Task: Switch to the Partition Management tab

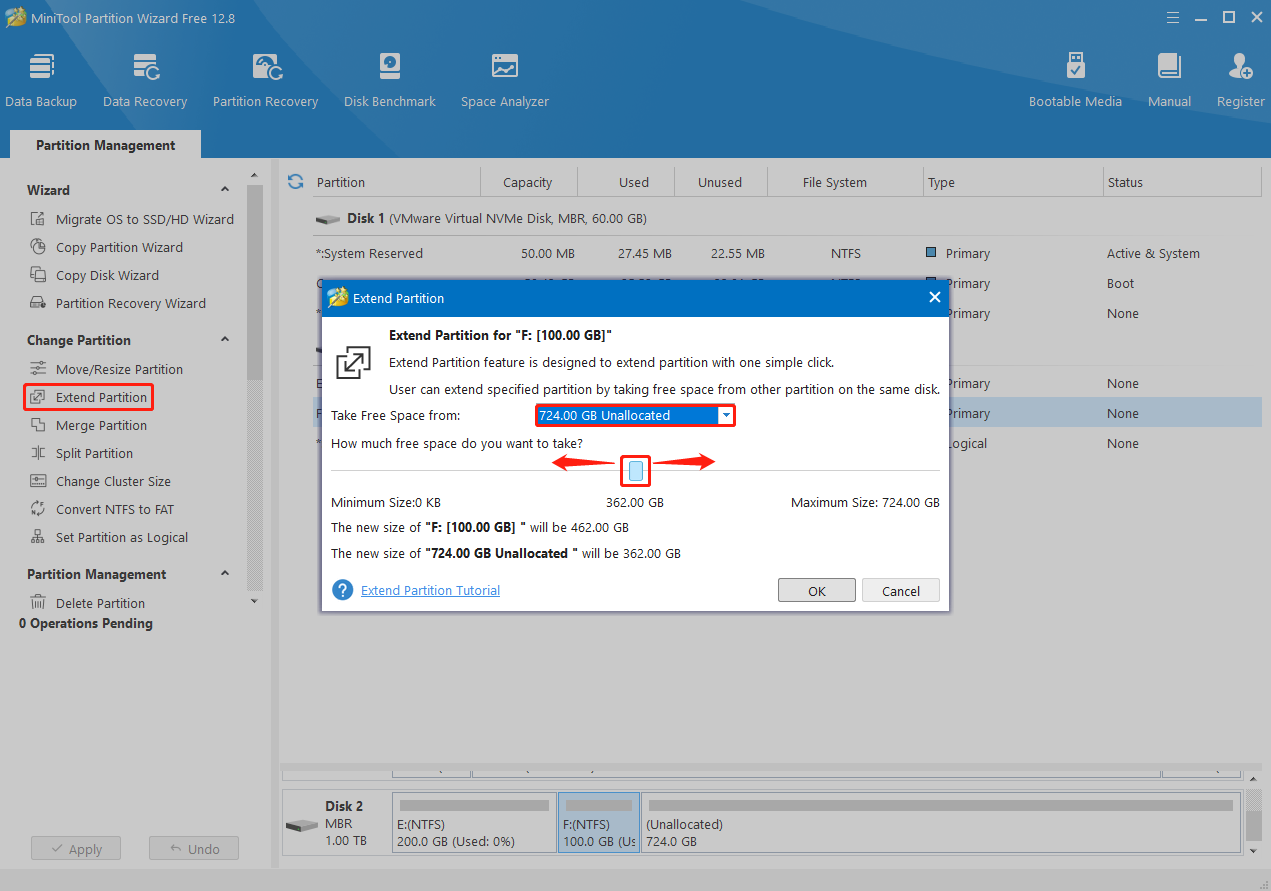Action: (105, 145)
